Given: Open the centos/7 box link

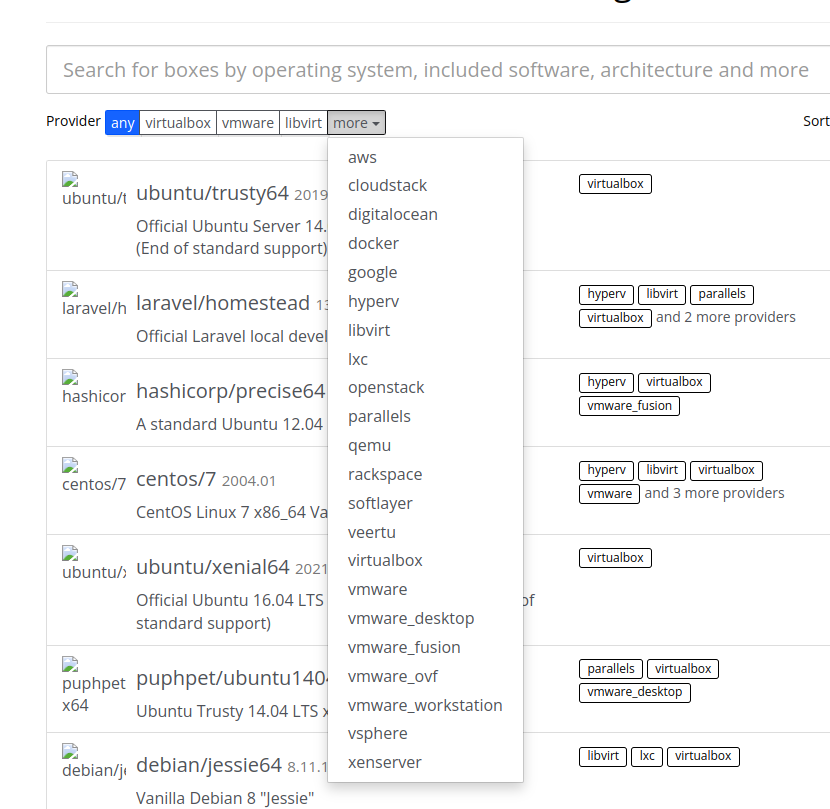Looking at the screenshot, I should [176, 479].
